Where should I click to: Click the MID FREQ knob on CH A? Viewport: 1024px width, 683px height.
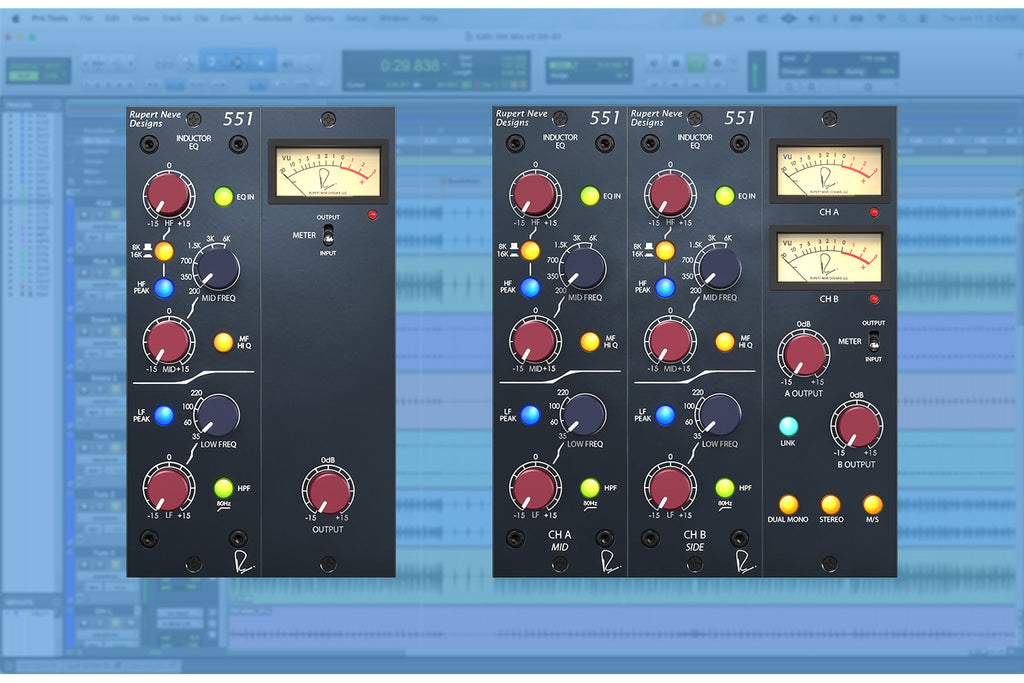click(584, 268)
